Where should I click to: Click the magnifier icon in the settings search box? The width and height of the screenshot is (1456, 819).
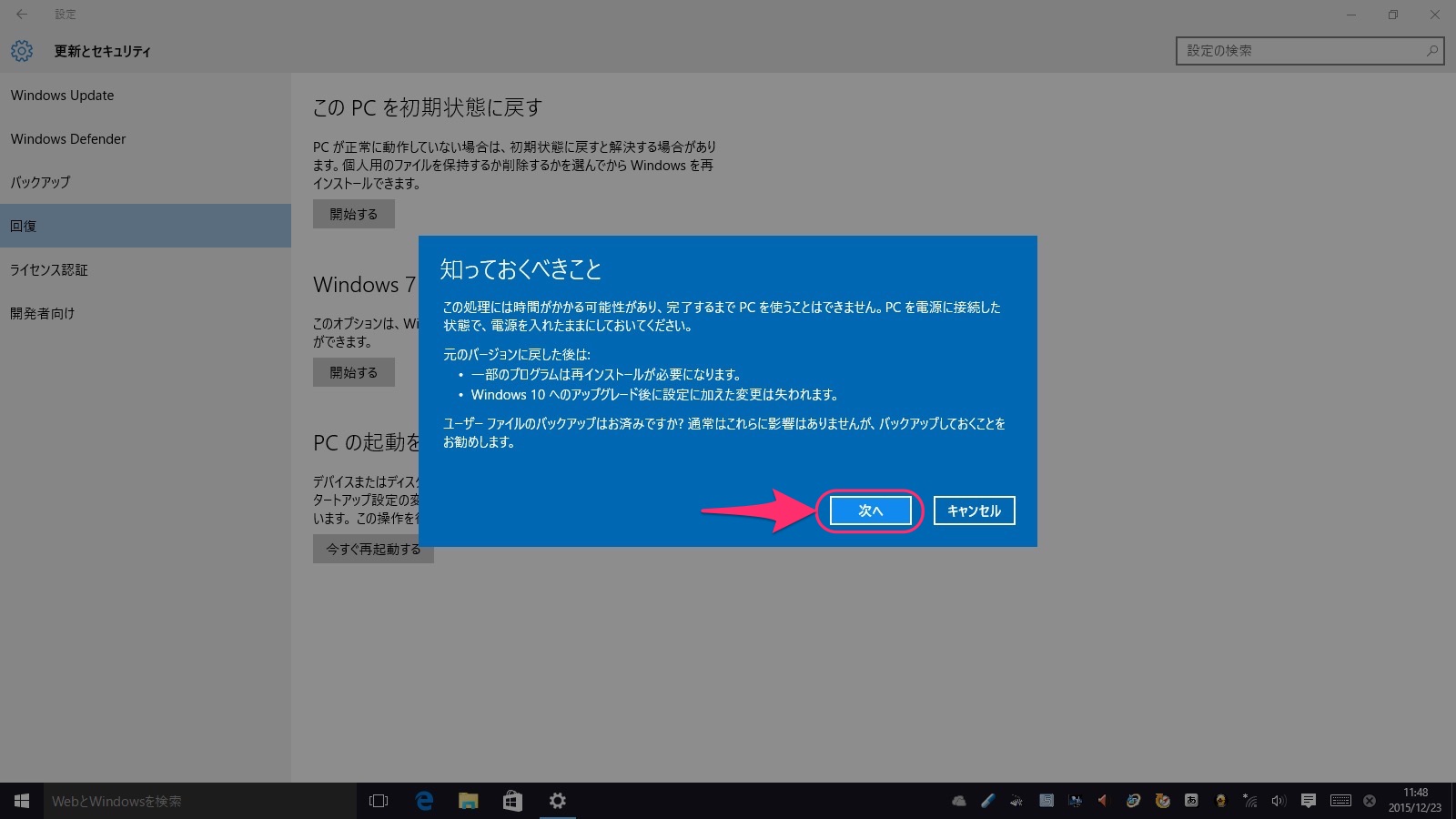click(1432, 51)
